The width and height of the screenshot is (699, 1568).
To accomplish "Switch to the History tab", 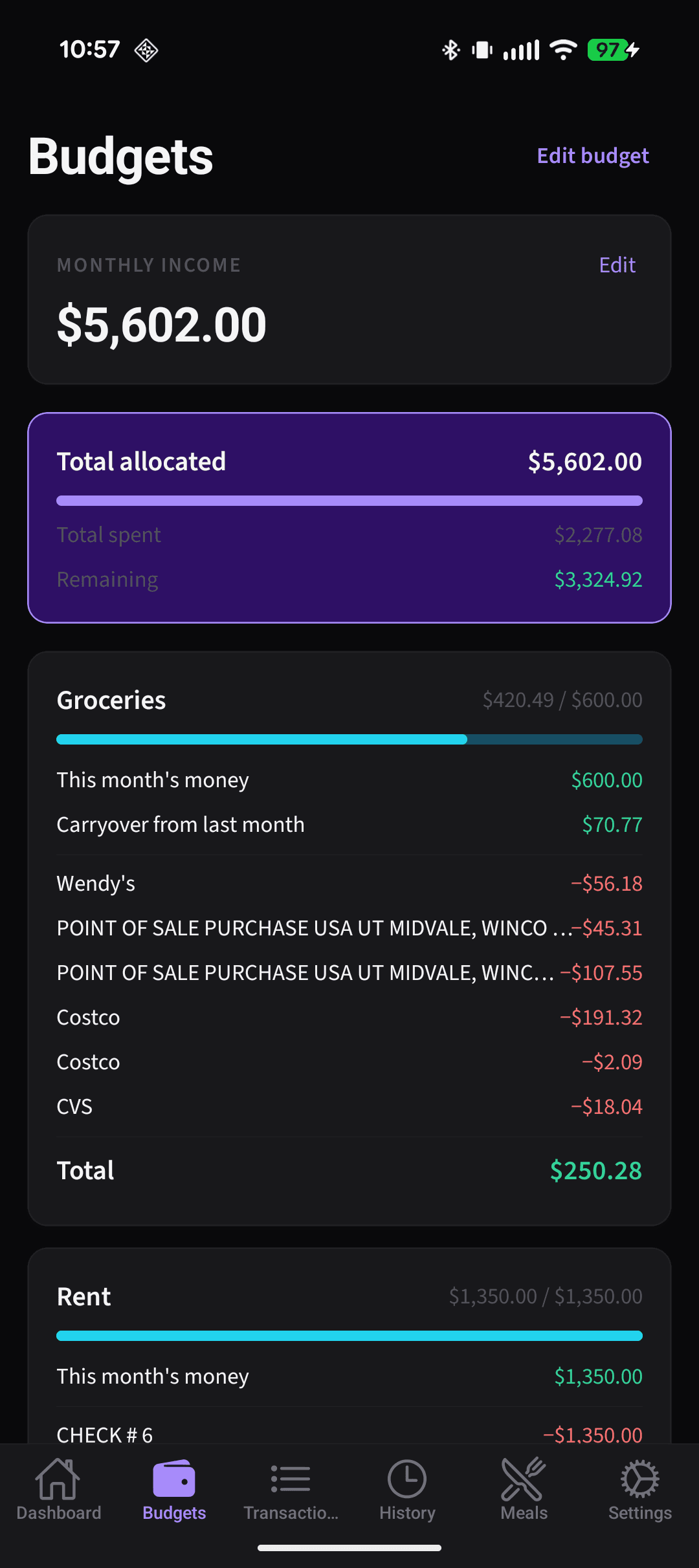I will click(x=406, y=1494).
